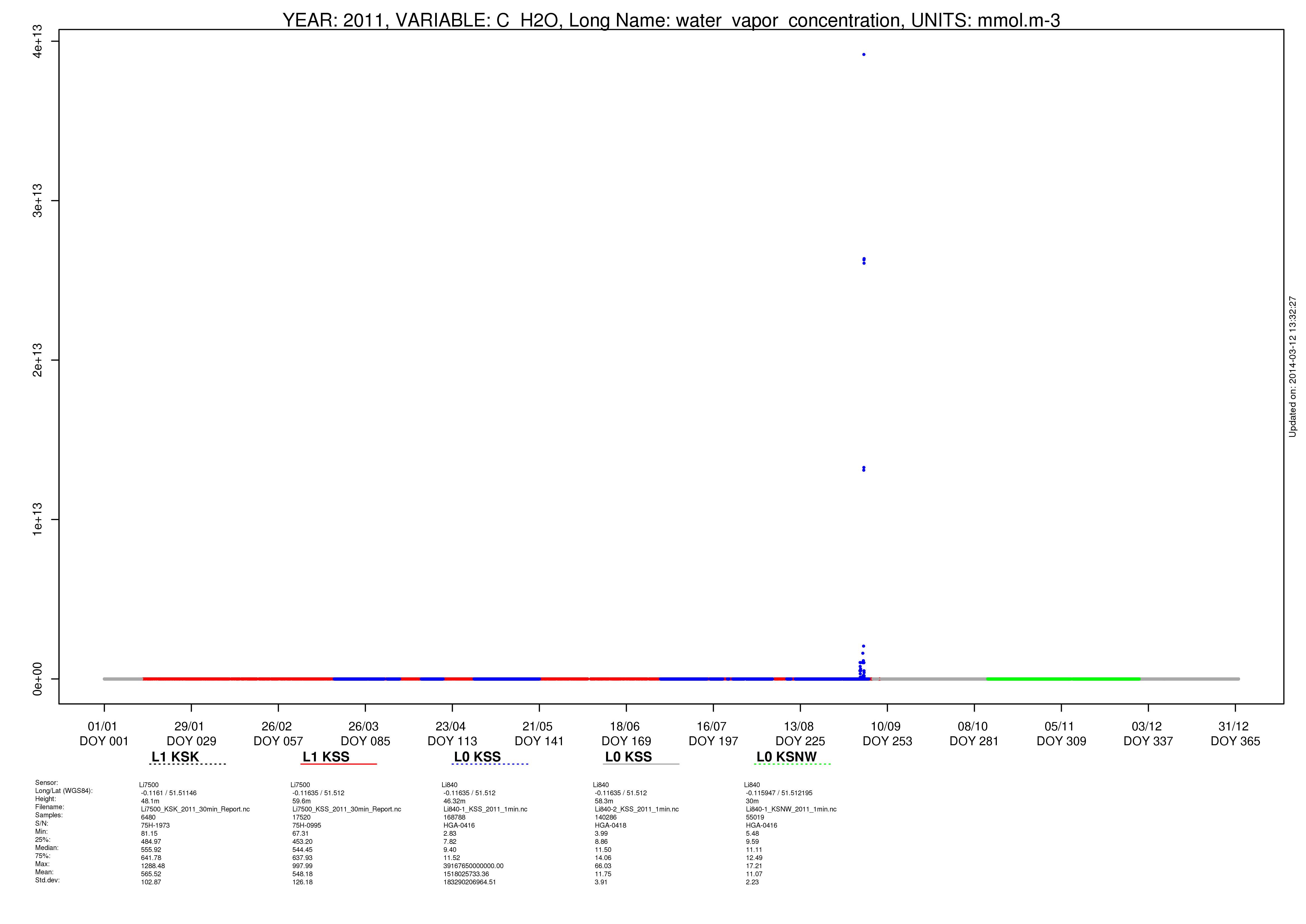Screen dimensions: 1306x924
Task: Click the green data segment on the baseline
Action: (1063, 679)
